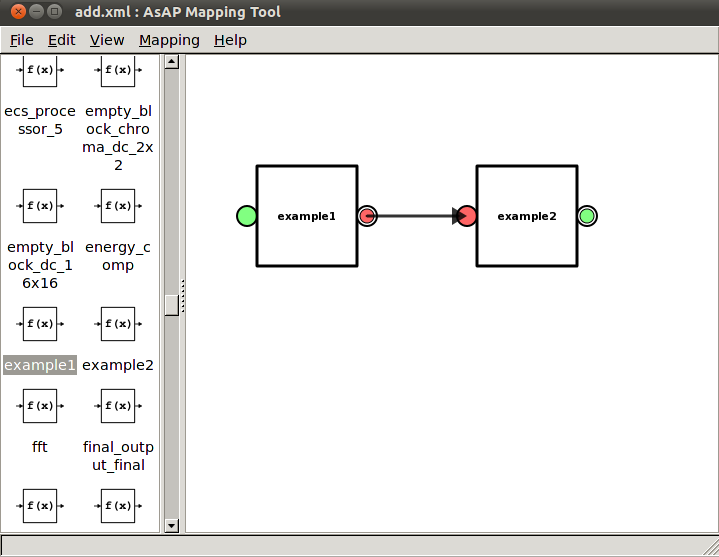This screenshot has height=557, width=719.
Task: Click the green output port of example2
Action: click(x=587, y=216)
